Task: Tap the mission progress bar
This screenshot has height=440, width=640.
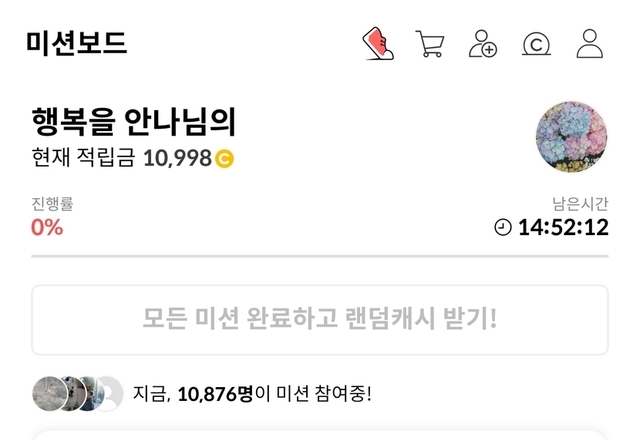Action: pos(320,256)
